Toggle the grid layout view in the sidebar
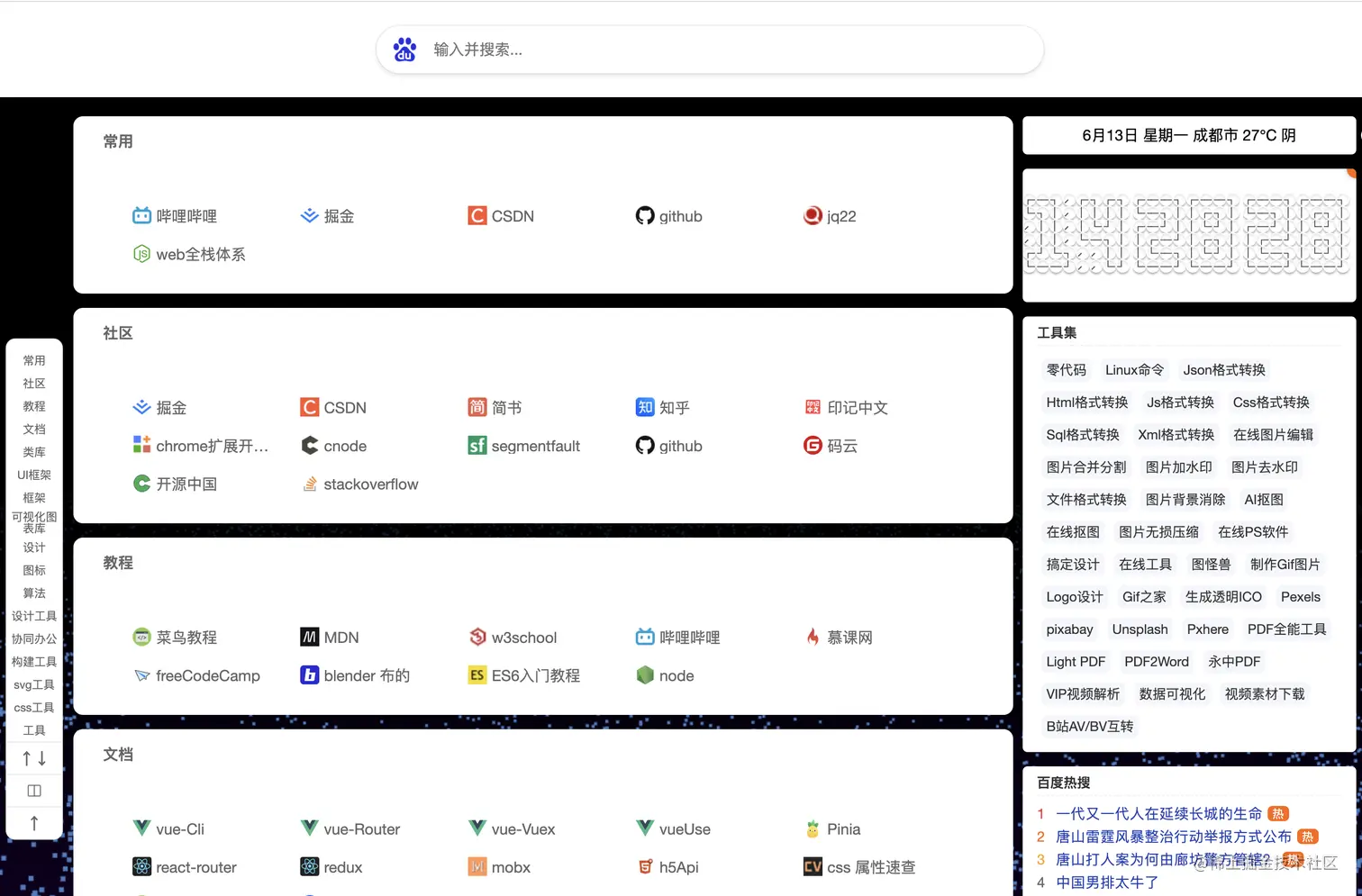The height and width of the screenshot is (896, 1362). pyautogui.click(x=34, y=790)
